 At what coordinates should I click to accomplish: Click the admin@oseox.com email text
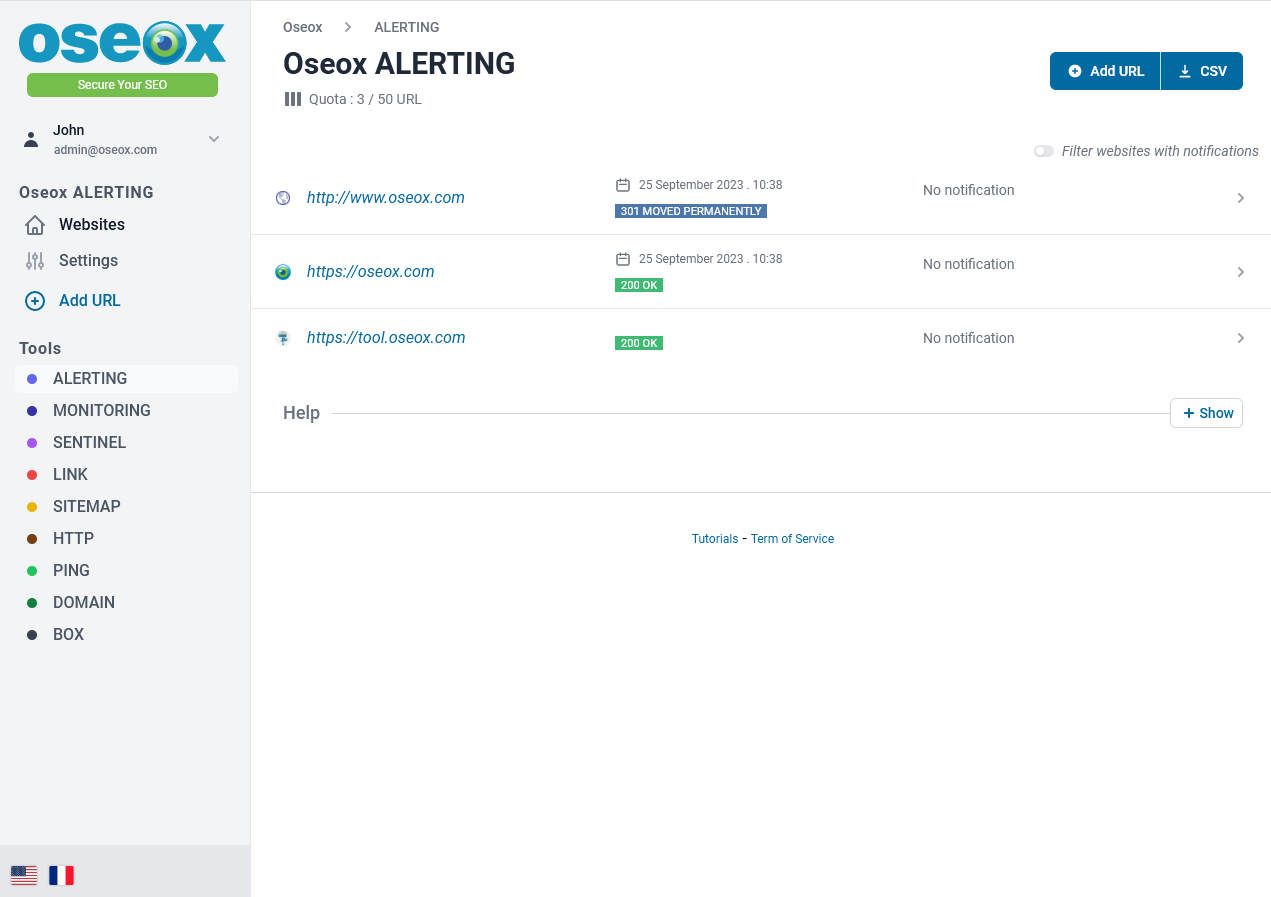(x=105, y=150)
